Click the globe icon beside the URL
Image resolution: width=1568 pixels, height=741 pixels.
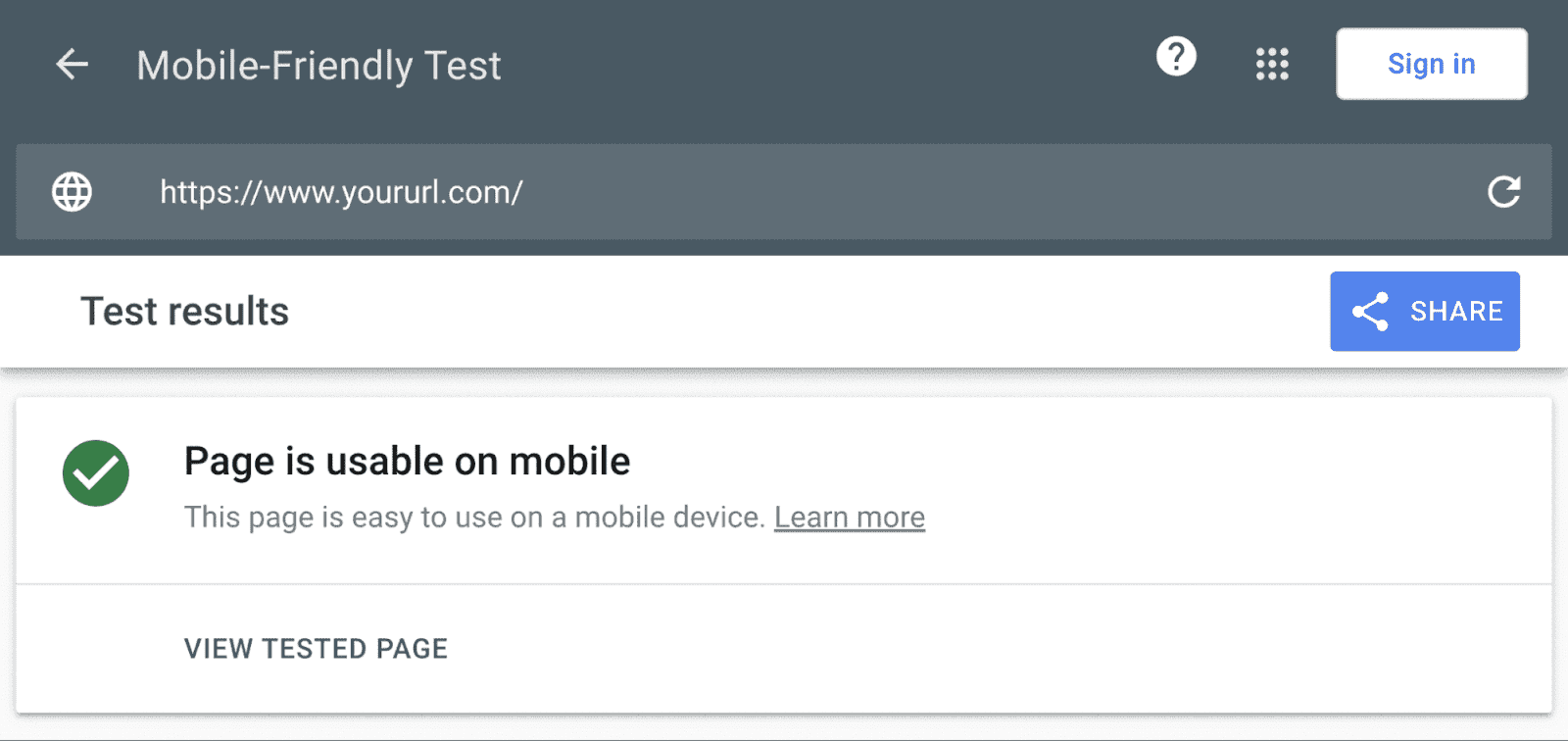[x=72, y=191]
